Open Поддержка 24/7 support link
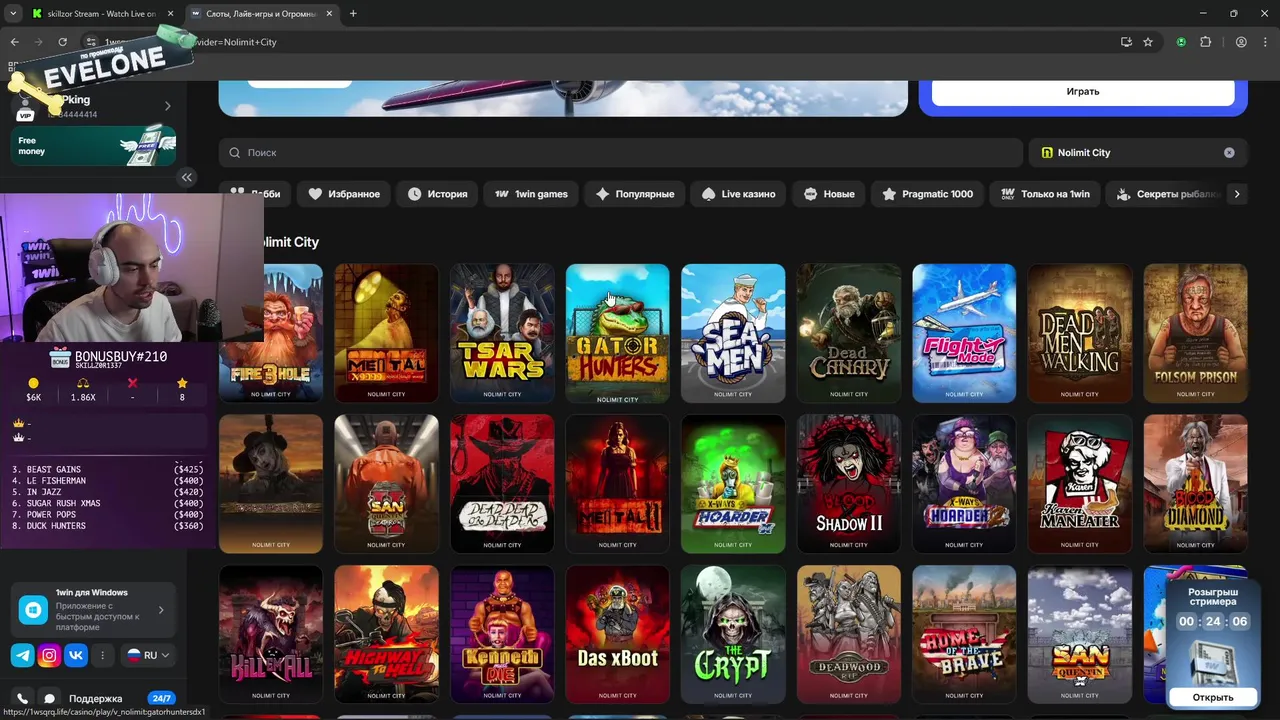 click(x=121, y=698)
